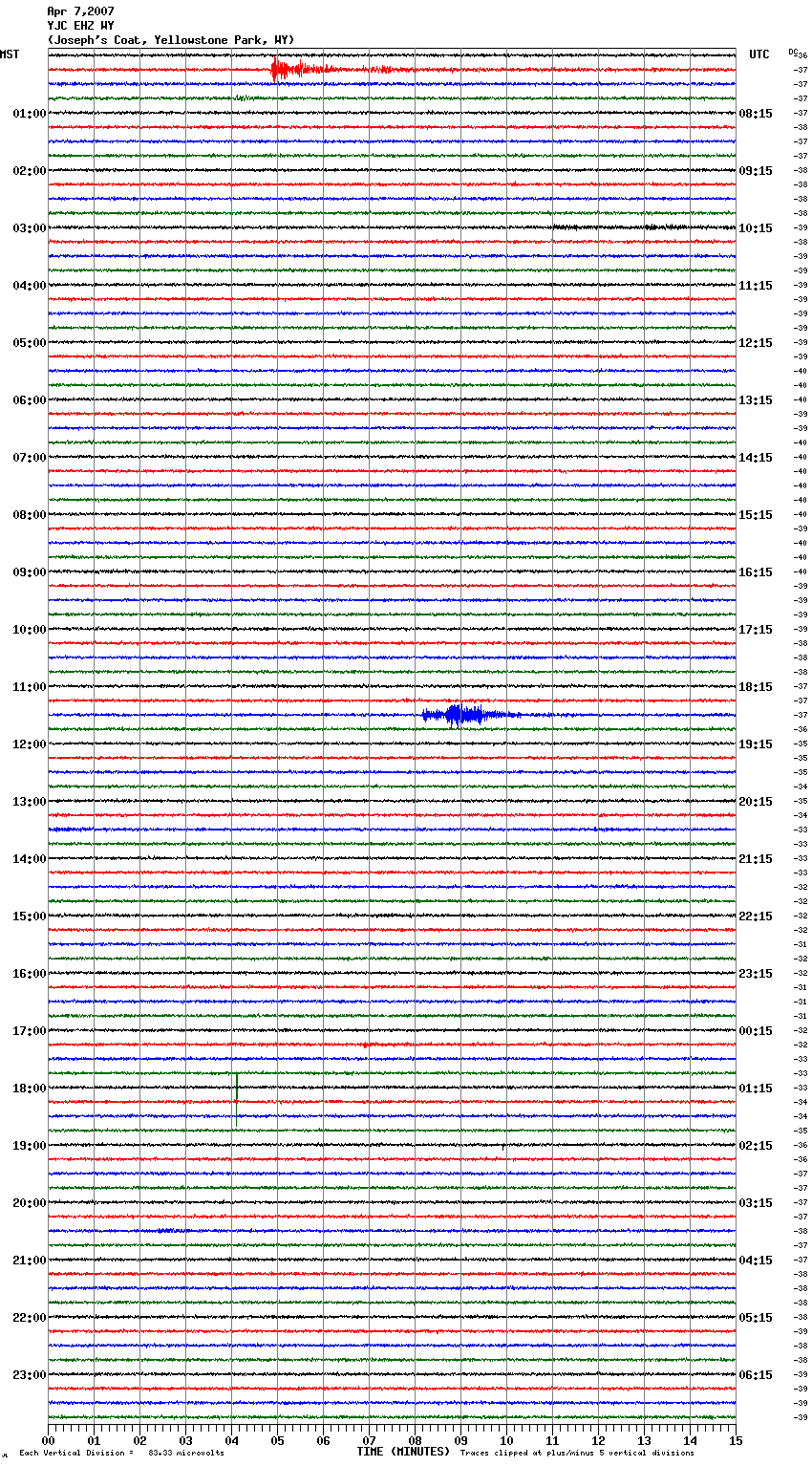Click the 13:00 MST hour label
This screenshot has height=1466, width=812.
pos(30,802)
